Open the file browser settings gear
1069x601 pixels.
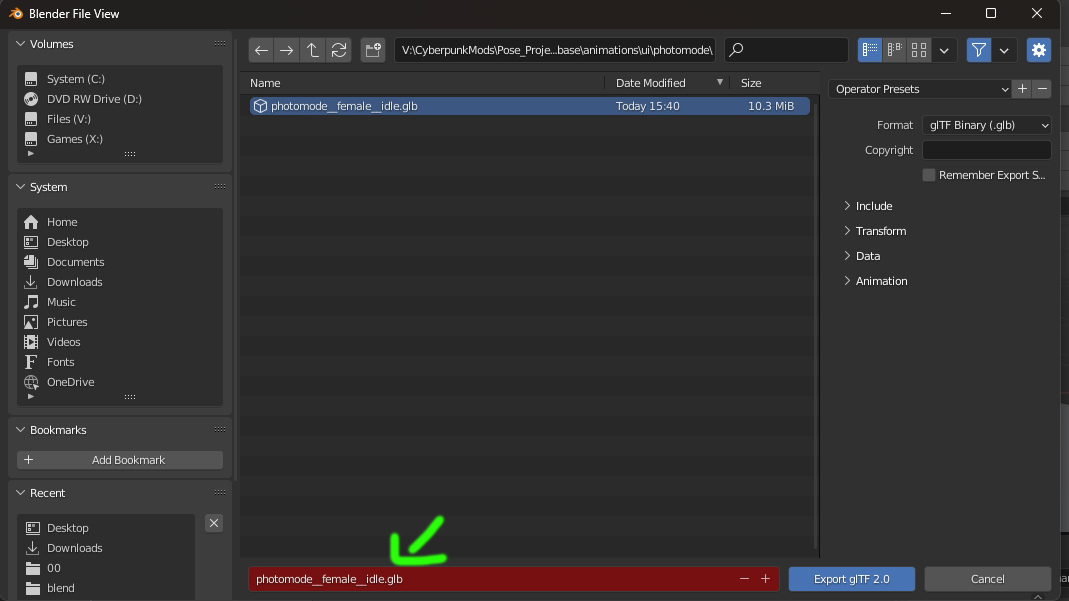[1038, 49]
